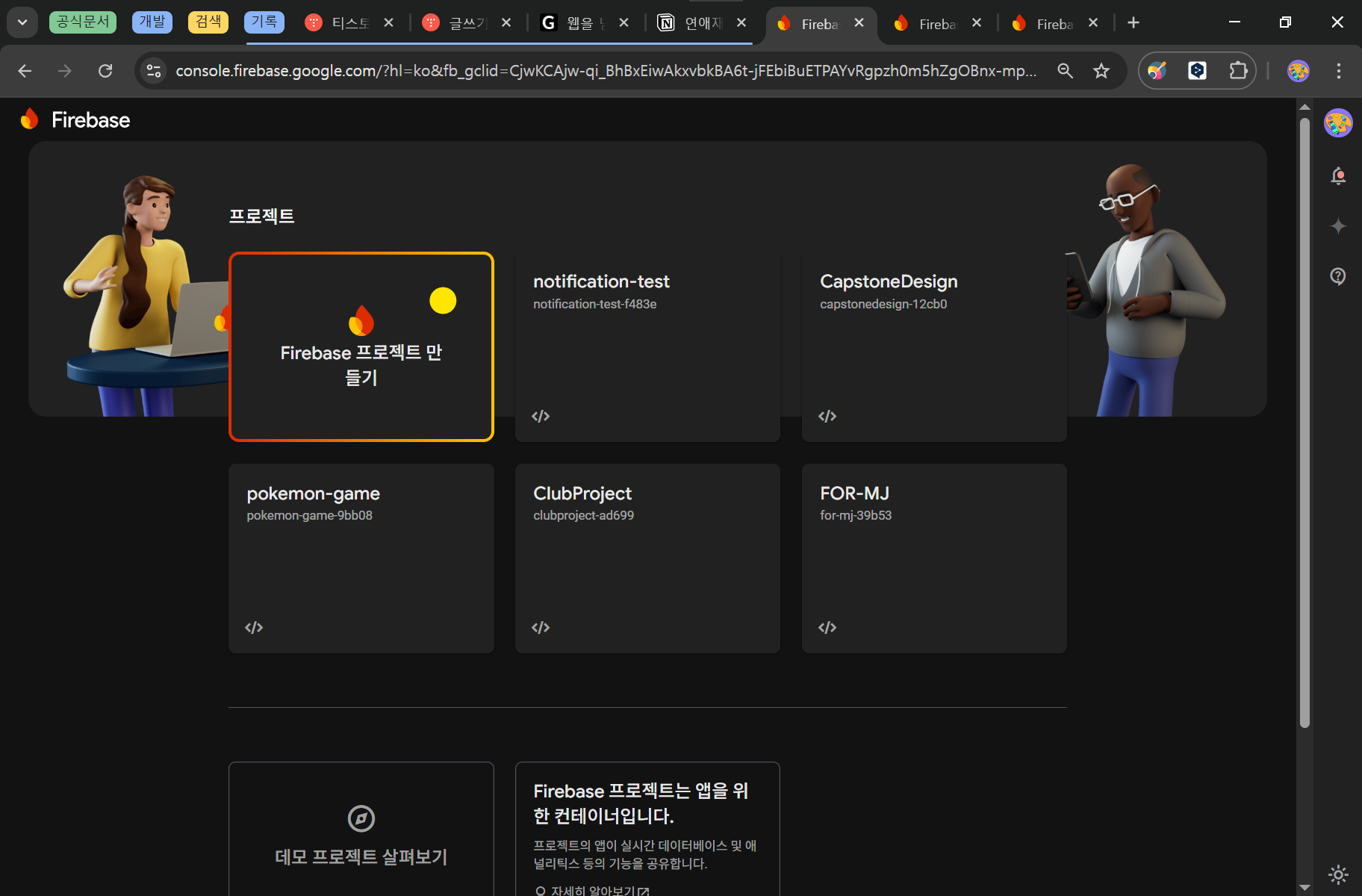Click the page vertical scrollbar thumb
This screenshot has height=896, width=1362.
point(1305,422)
